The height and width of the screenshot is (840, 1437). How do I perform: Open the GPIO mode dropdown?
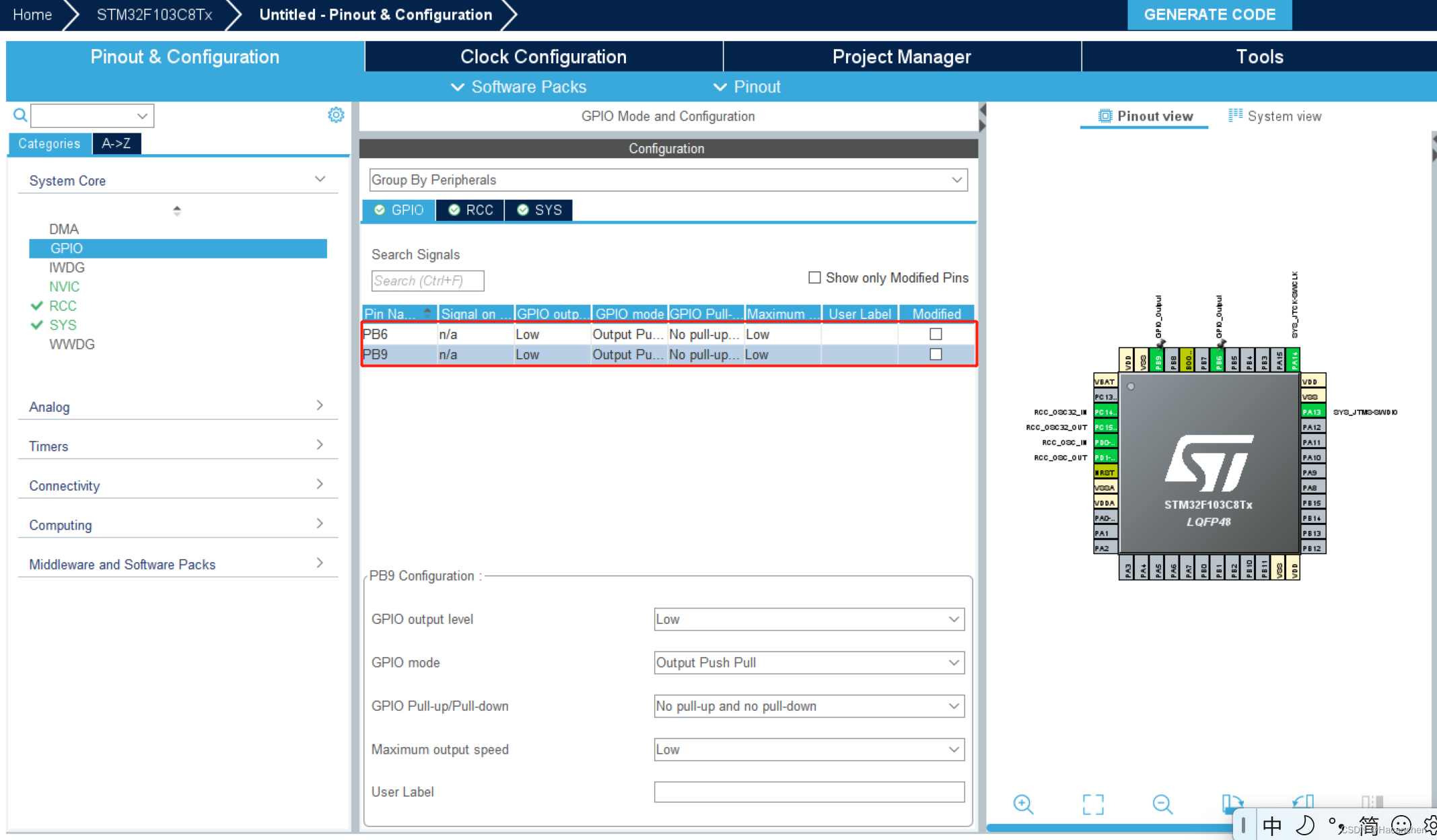coord(809,662)
